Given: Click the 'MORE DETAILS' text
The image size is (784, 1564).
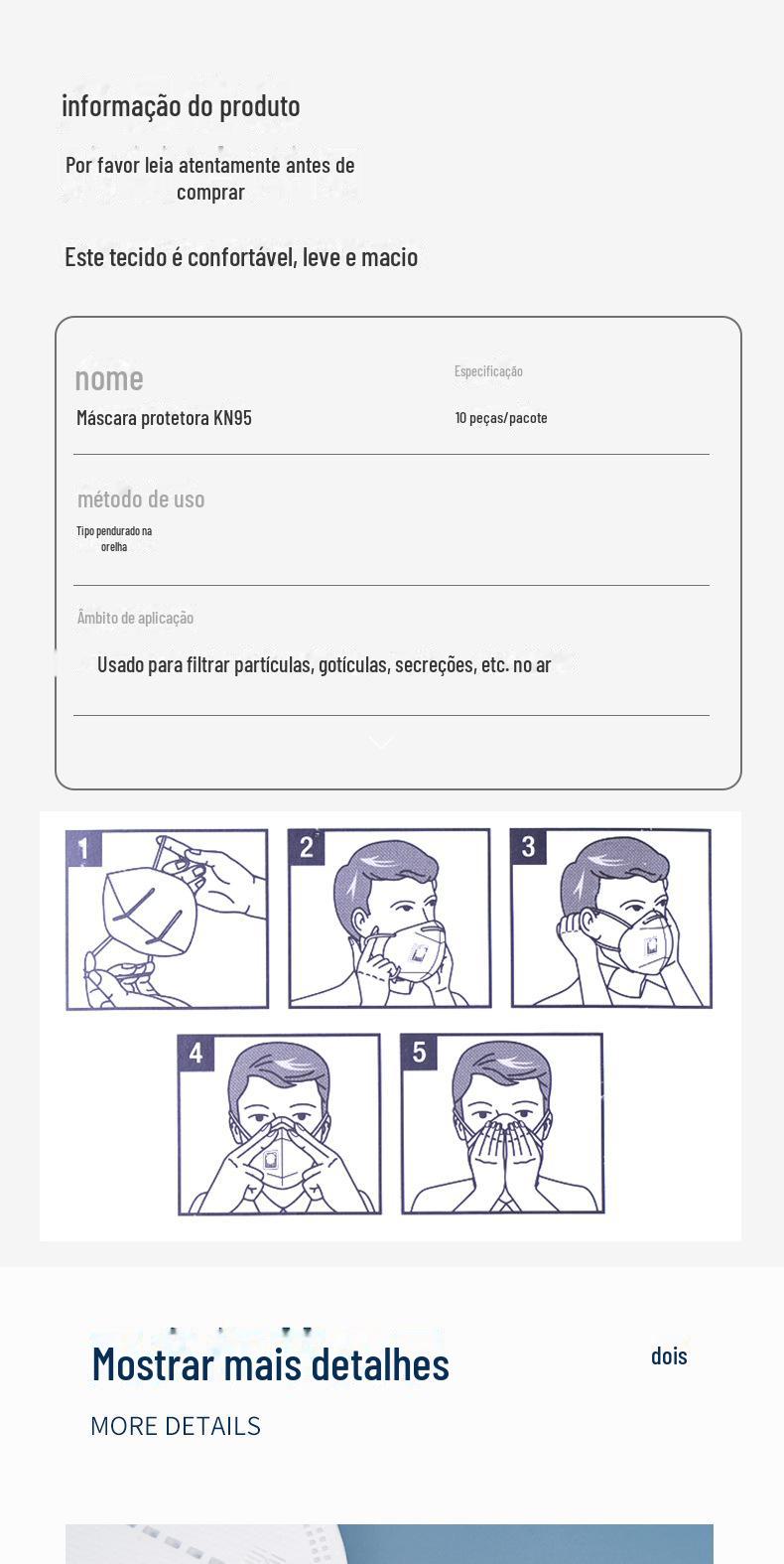Looking at the screenshot, I should (x=176, y=1426).
